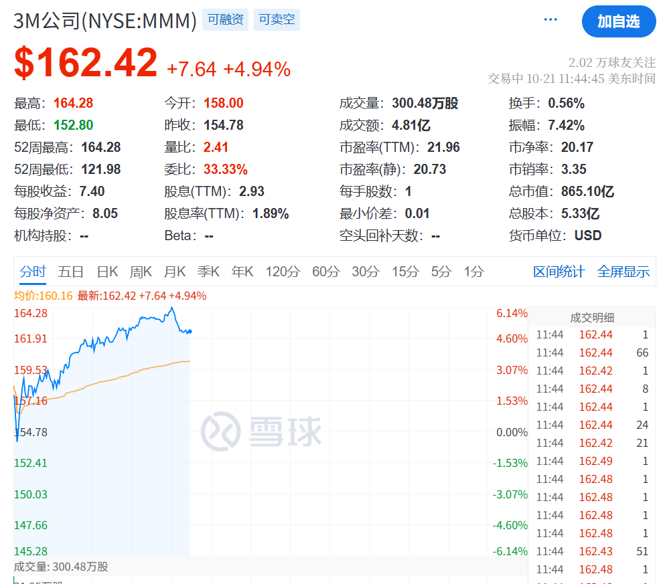Screen dimensions: 667x584
Task: Enter 全屏显示 fullscreen mode
Action: [623, 271]
